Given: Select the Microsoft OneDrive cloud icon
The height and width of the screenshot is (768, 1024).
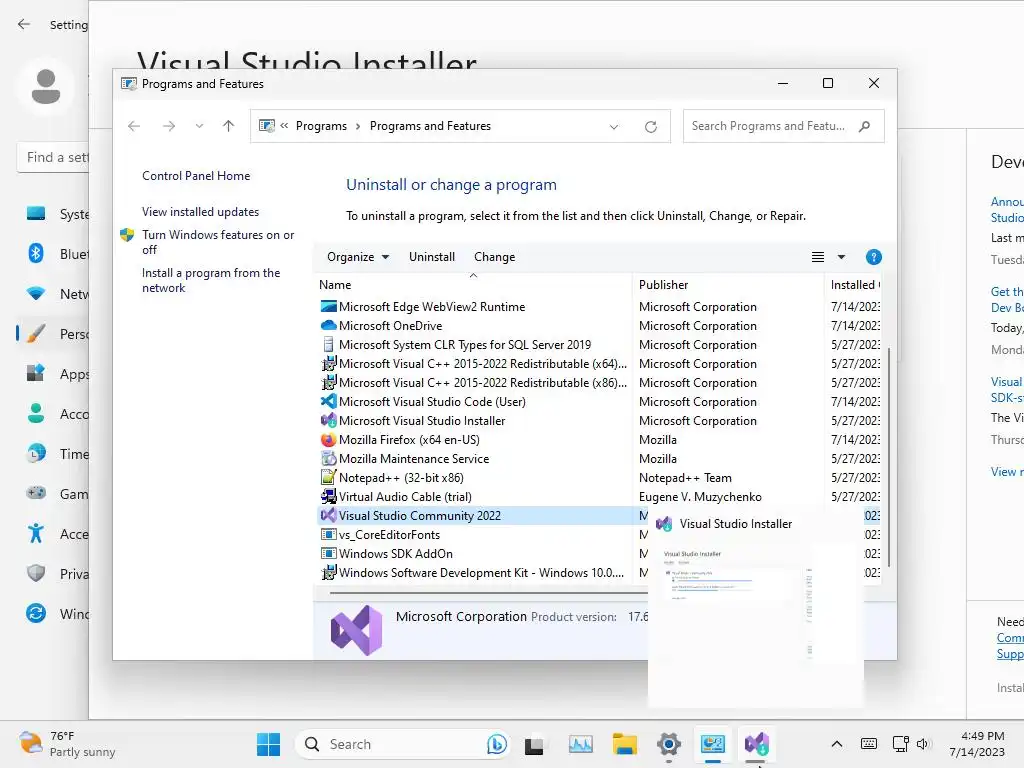Looking at the screenshot, I should (x=328, y=325).
